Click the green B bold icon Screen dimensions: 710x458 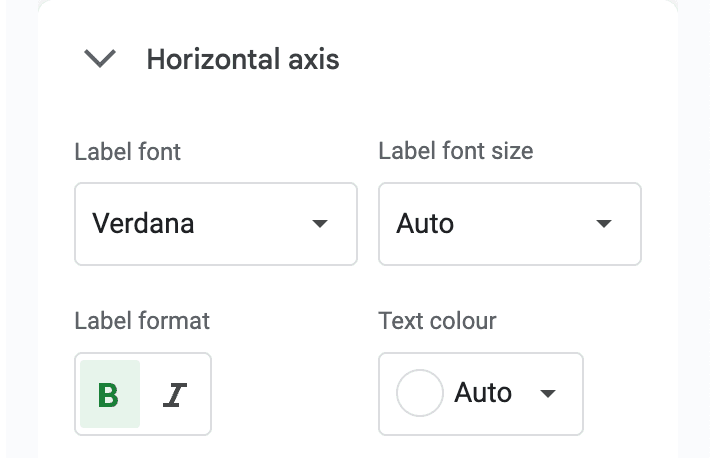coord(110,395)
